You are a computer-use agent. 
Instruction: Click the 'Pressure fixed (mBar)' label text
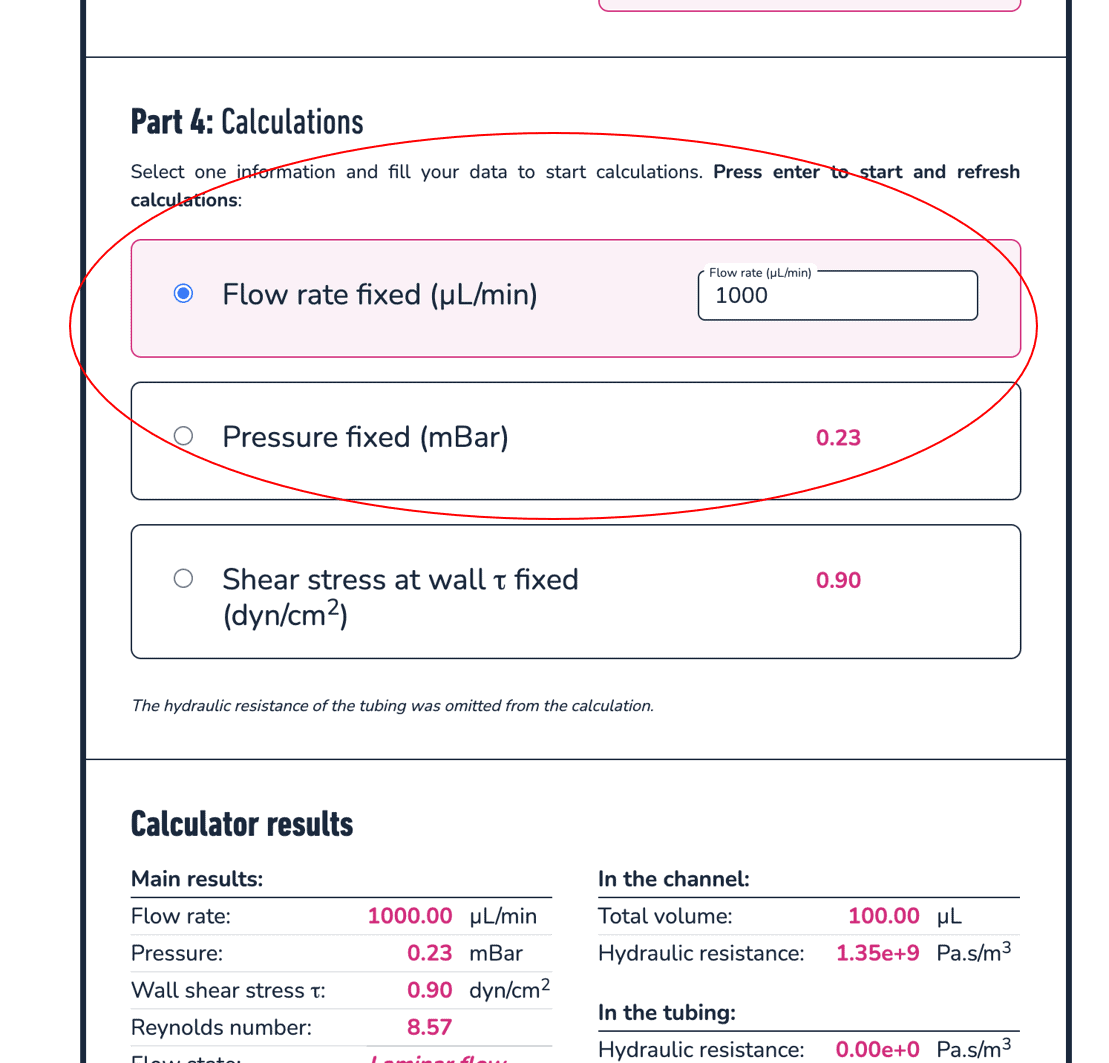pyautogui.click(x=365, y=437)
